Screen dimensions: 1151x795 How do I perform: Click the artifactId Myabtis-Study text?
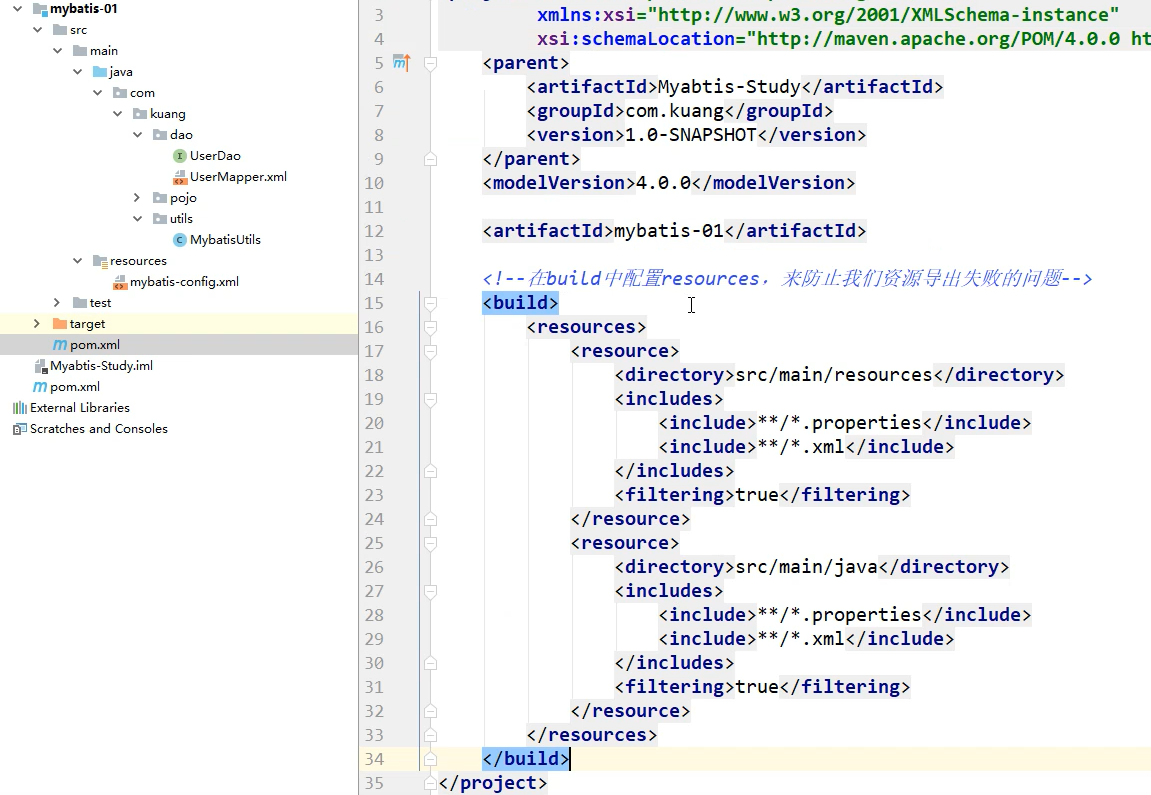pos(729,87)
